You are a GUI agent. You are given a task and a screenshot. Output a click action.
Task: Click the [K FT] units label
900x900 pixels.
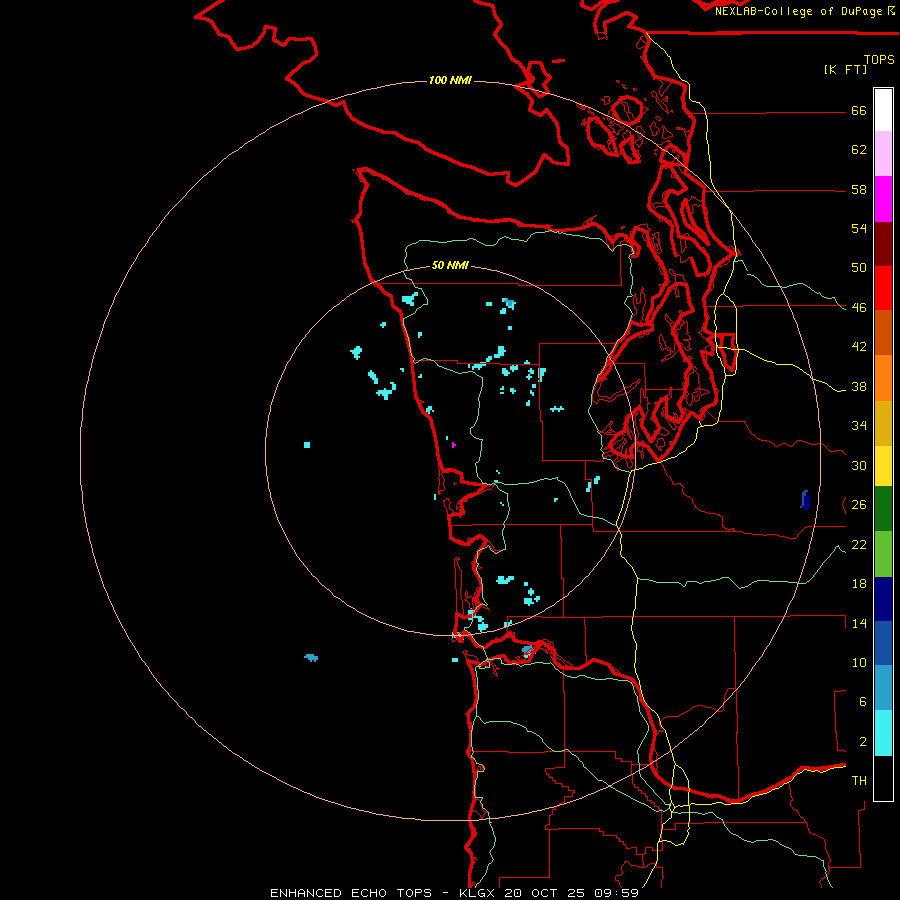845,69
